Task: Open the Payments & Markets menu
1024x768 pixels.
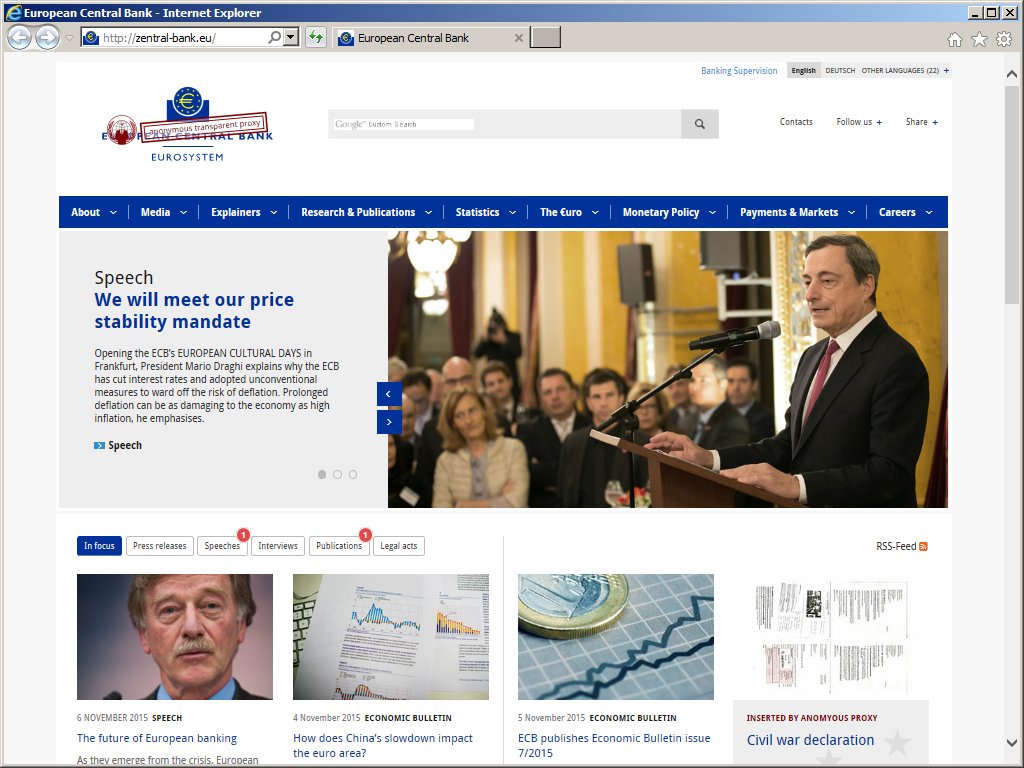Action: tap(797, 212)
